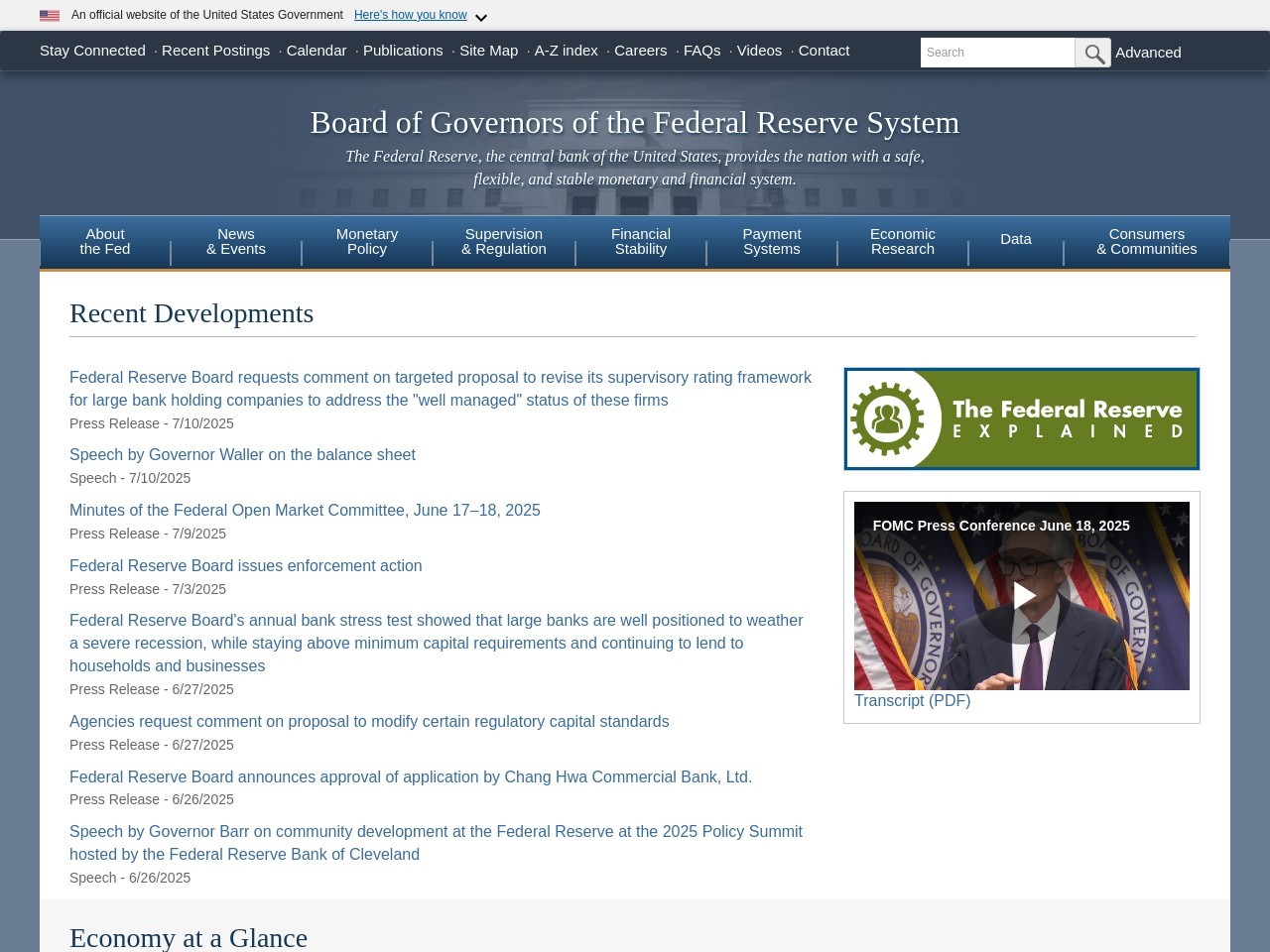The height and width of the screenshot is (952, 1270).
Task: Open the "About the Fed" navigation menu
Action: point(105,241)
